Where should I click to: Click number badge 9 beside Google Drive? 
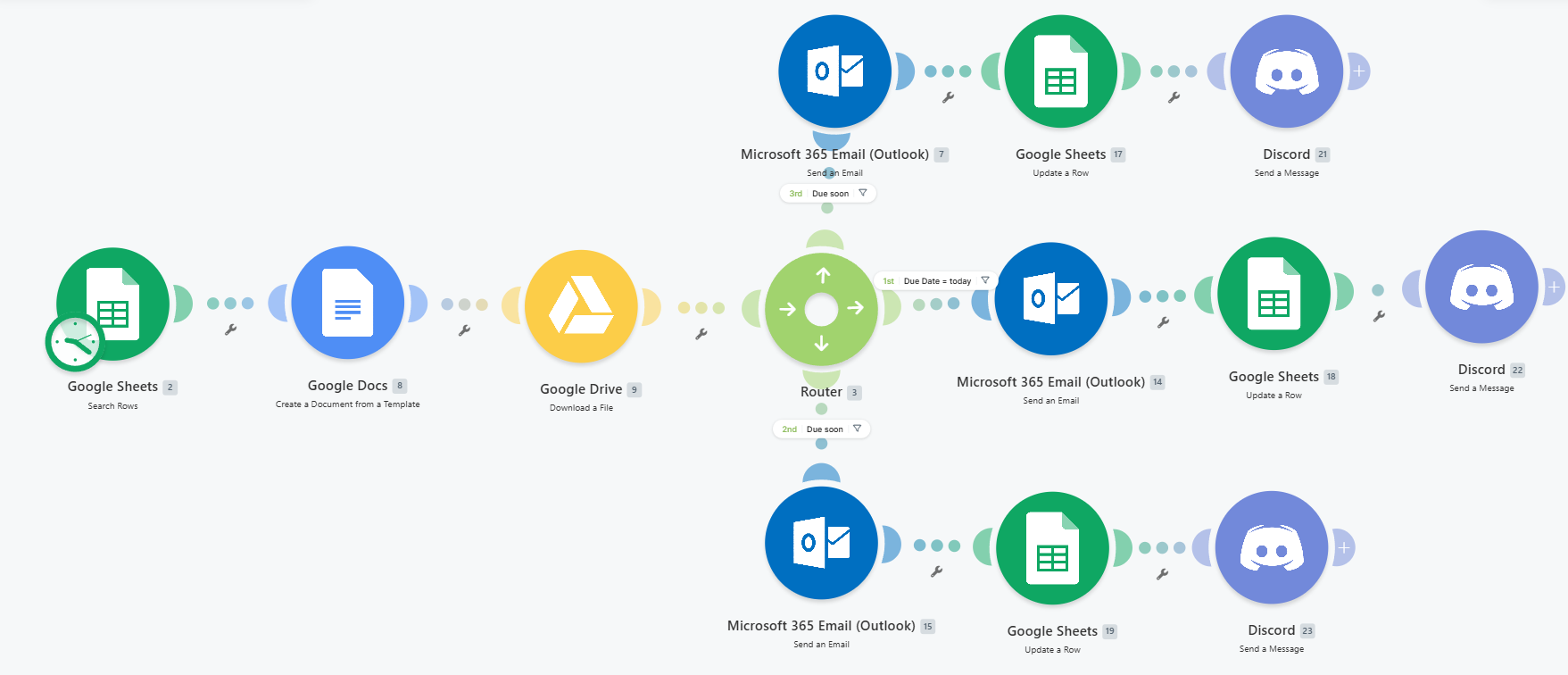635,389
